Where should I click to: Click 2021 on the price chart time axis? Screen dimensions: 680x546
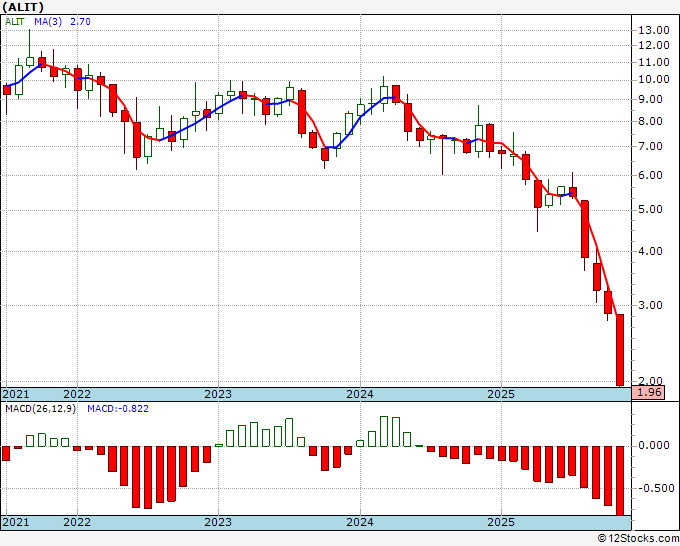click(x=16, y=394)
